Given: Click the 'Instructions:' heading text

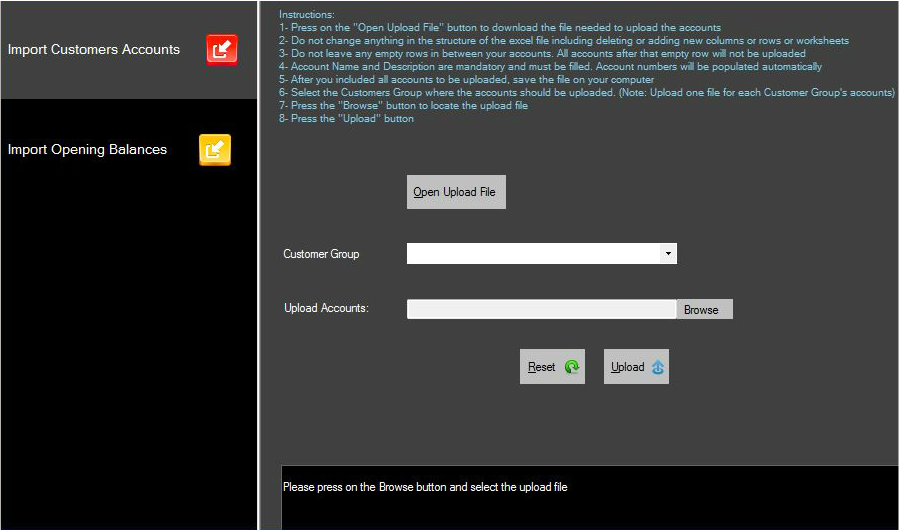Looking at the screenshot, I should [x=307, y=14].
